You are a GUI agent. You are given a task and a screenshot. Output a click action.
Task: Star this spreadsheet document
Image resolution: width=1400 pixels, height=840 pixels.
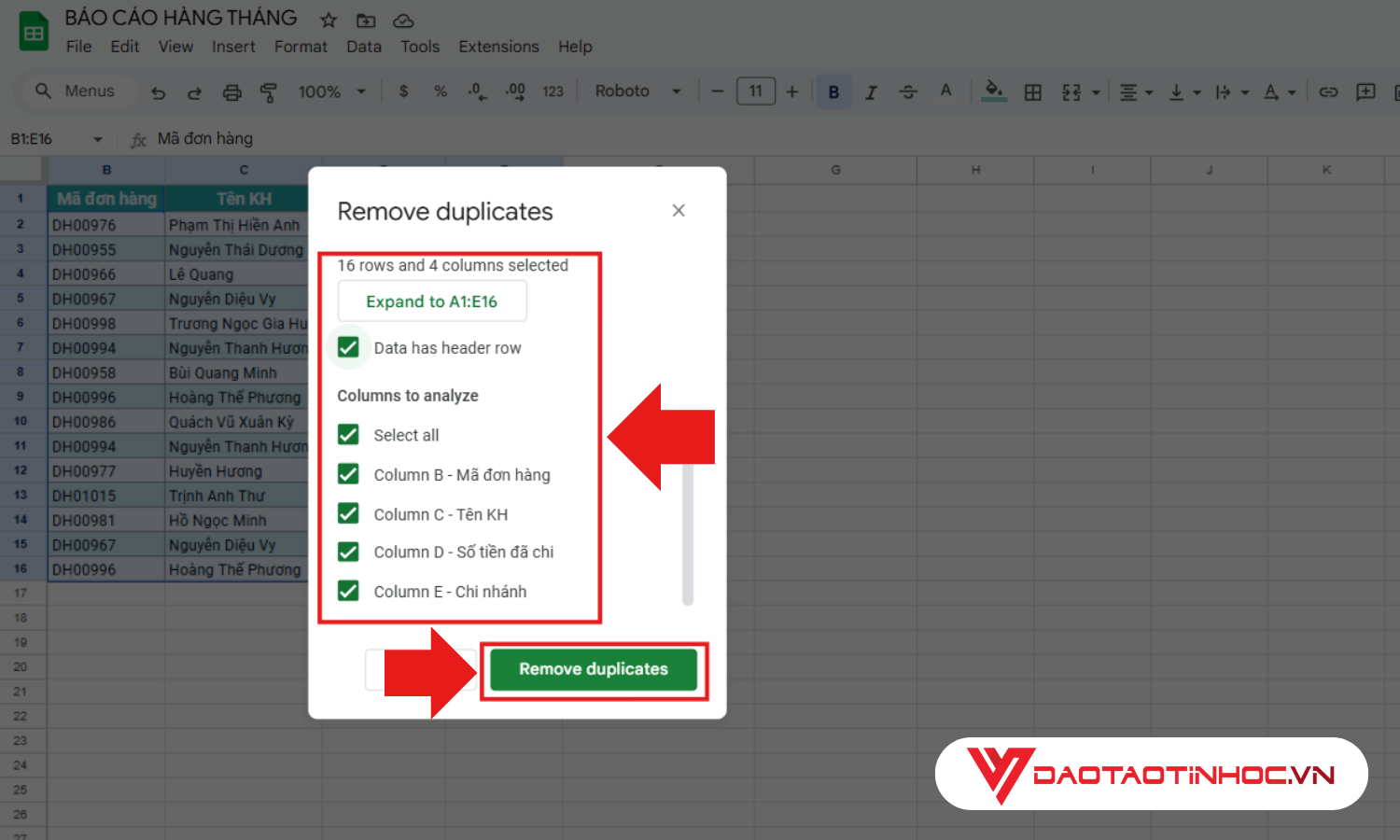click(329, 20)
